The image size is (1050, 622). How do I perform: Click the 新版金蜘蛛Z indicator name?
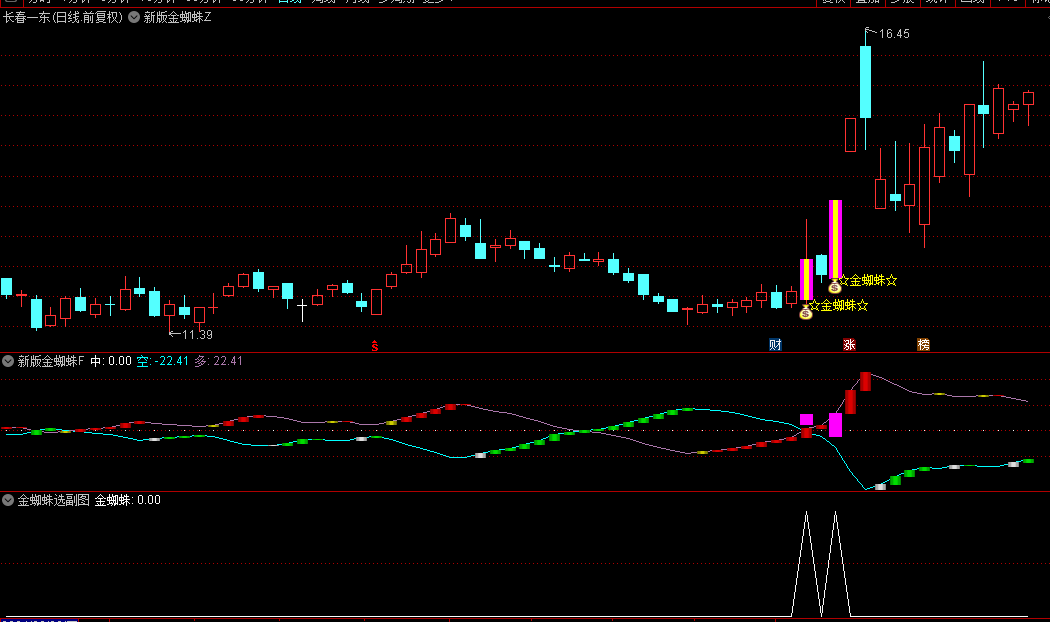pyautogui.click(x=177, y=17)
